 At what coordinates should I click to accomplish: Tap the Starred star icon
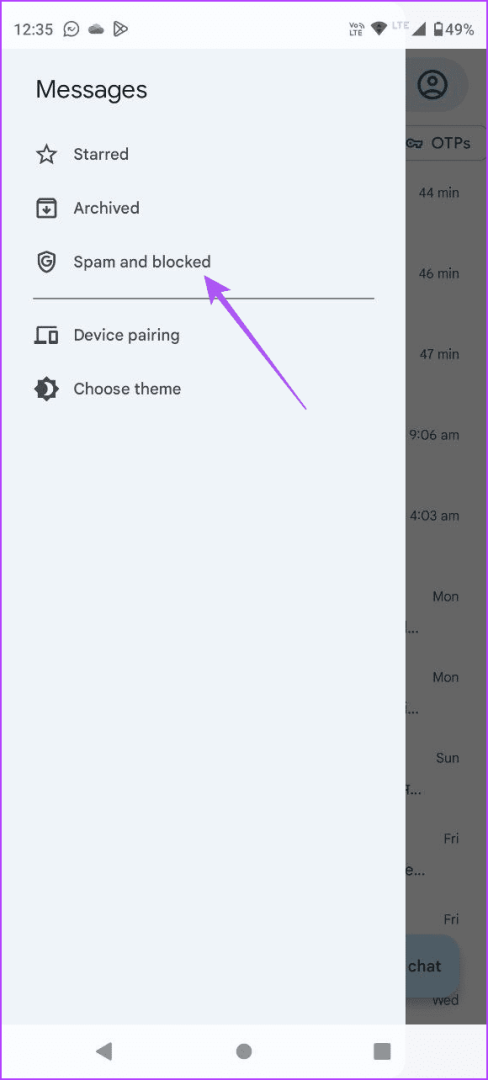pyautogui.click(x=46, y=154)
